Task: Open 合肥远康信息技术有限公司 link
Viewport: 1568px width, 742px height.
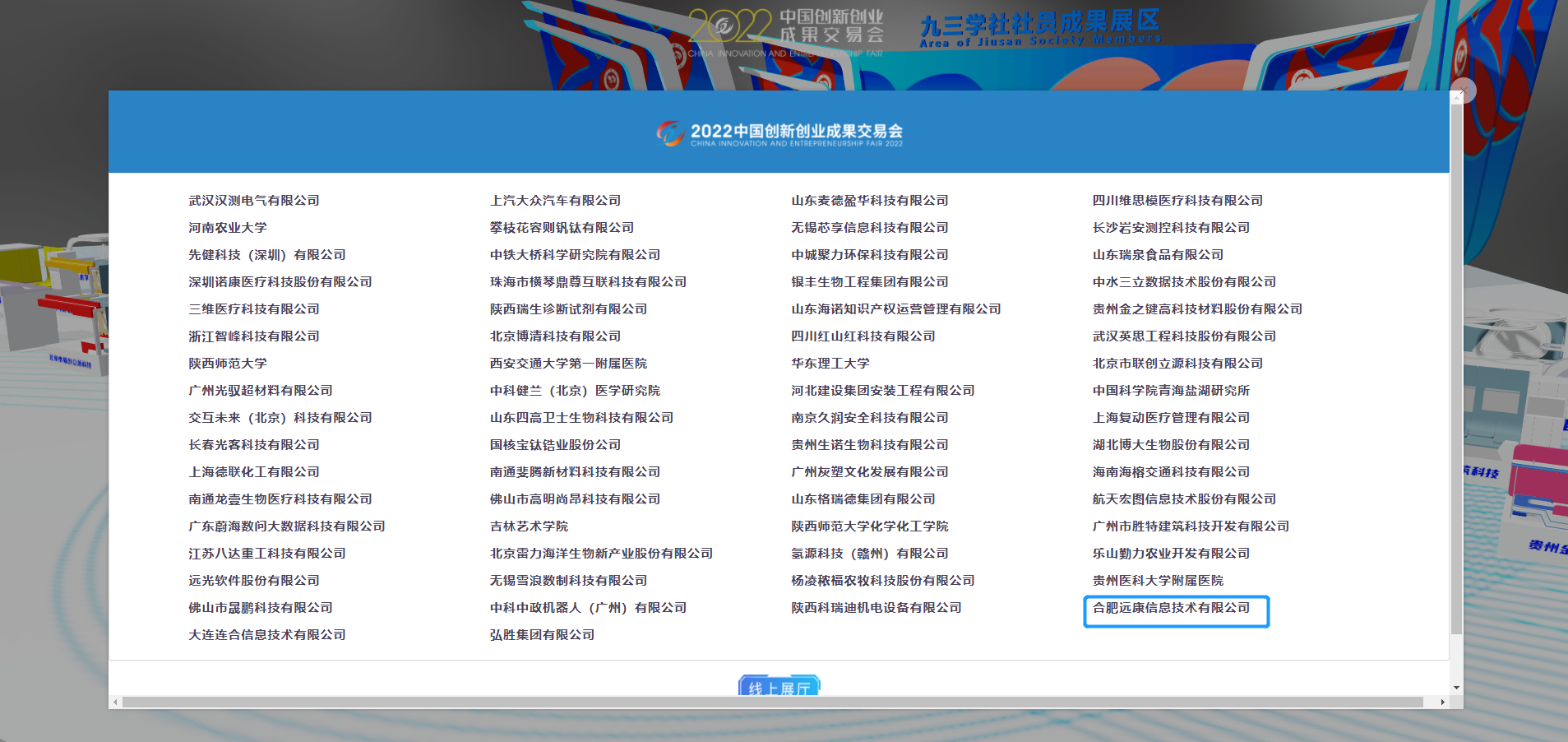Action: click(x=1171, y=608)
